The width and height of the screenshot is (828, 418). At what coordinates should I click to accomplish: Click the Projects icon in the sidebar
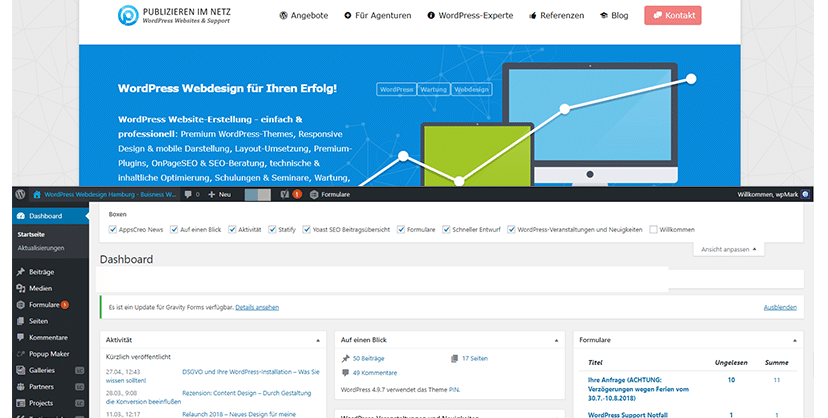[21, 403]
